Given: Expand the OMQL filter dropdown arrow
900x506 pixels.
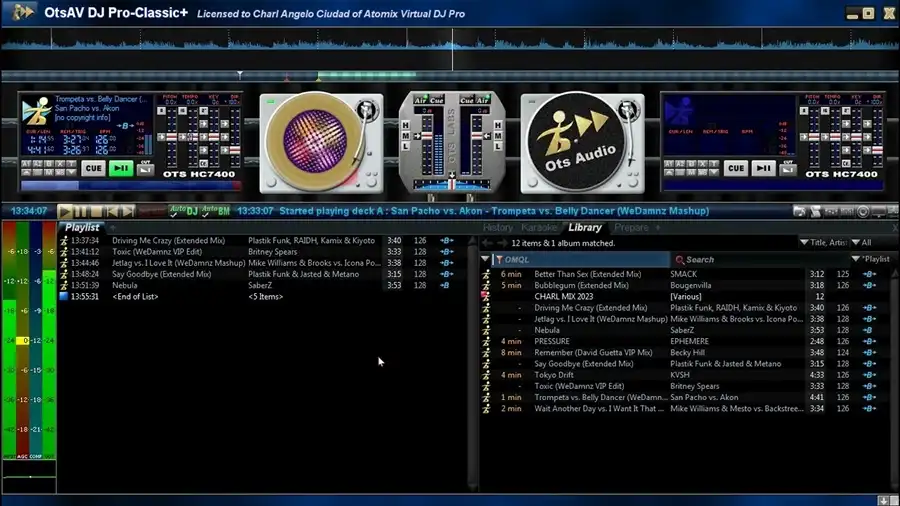Looking at the screenshot, I should click(x=486, y=259).
